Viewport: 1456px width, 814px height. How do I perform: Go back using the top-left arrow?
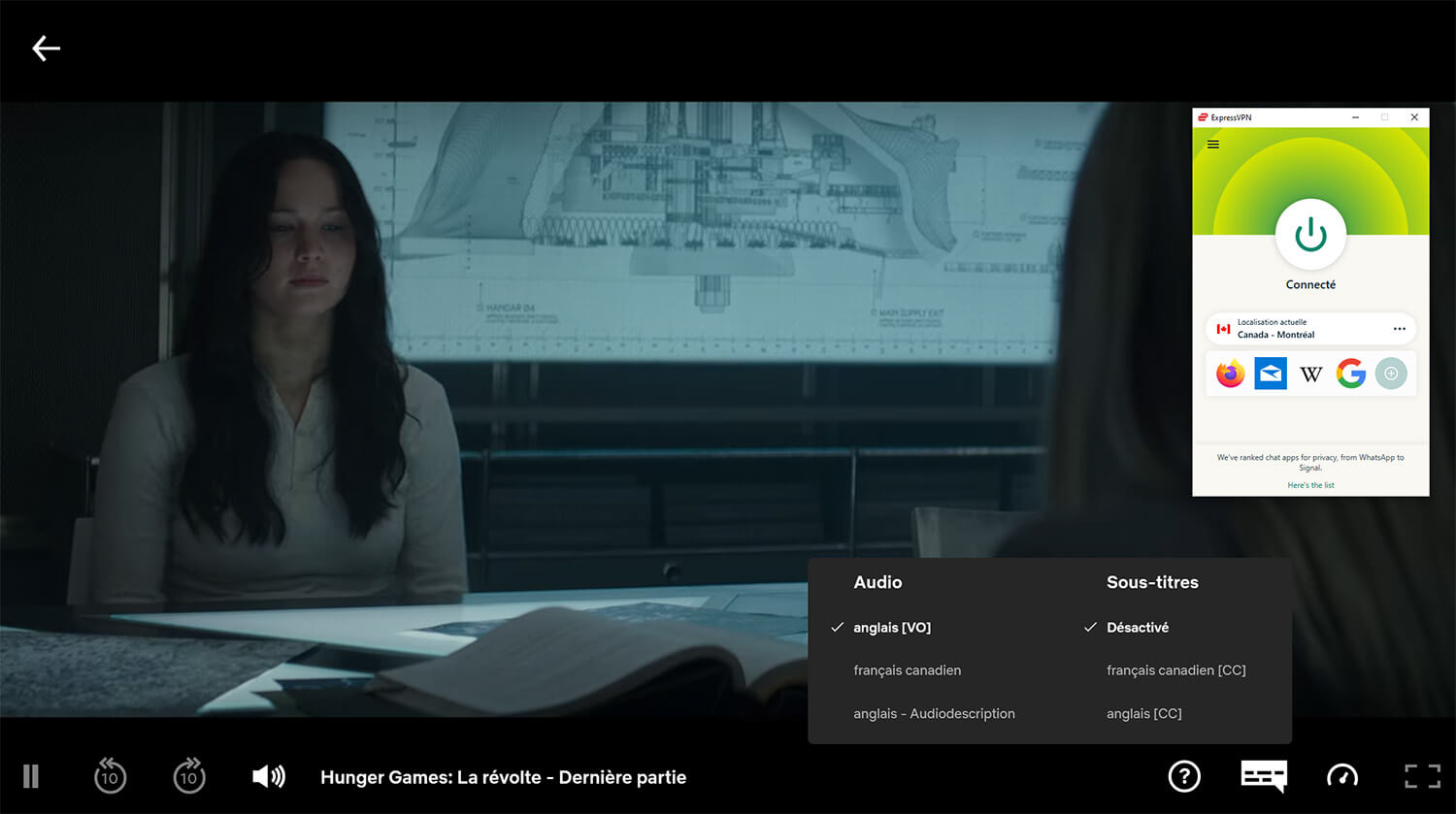tap(46, 48)
